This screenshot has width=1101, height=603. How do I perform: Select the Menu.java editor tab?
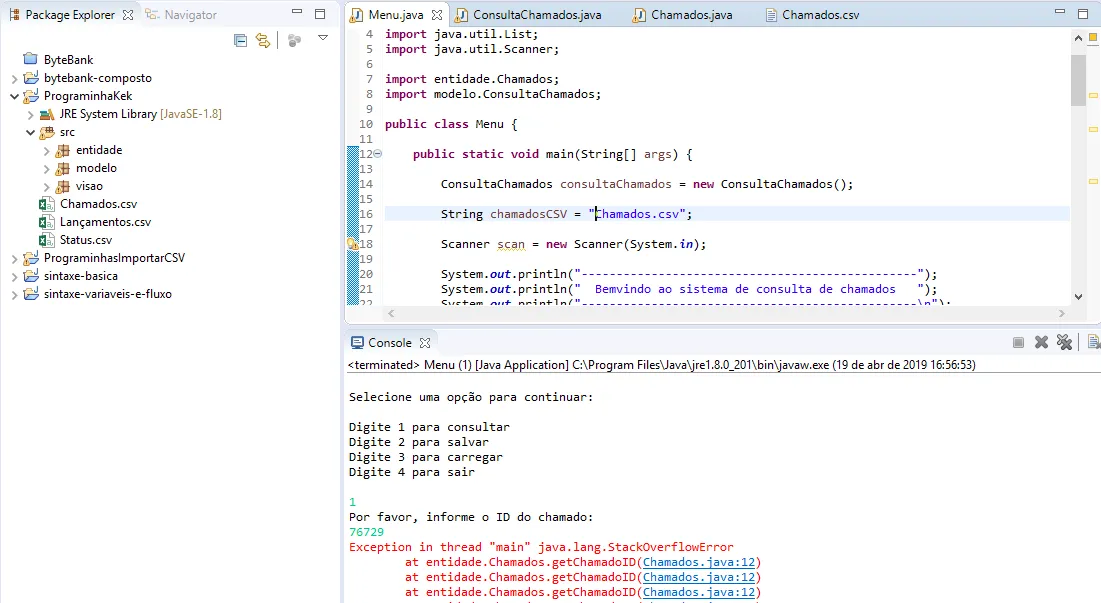click(396, 15)
